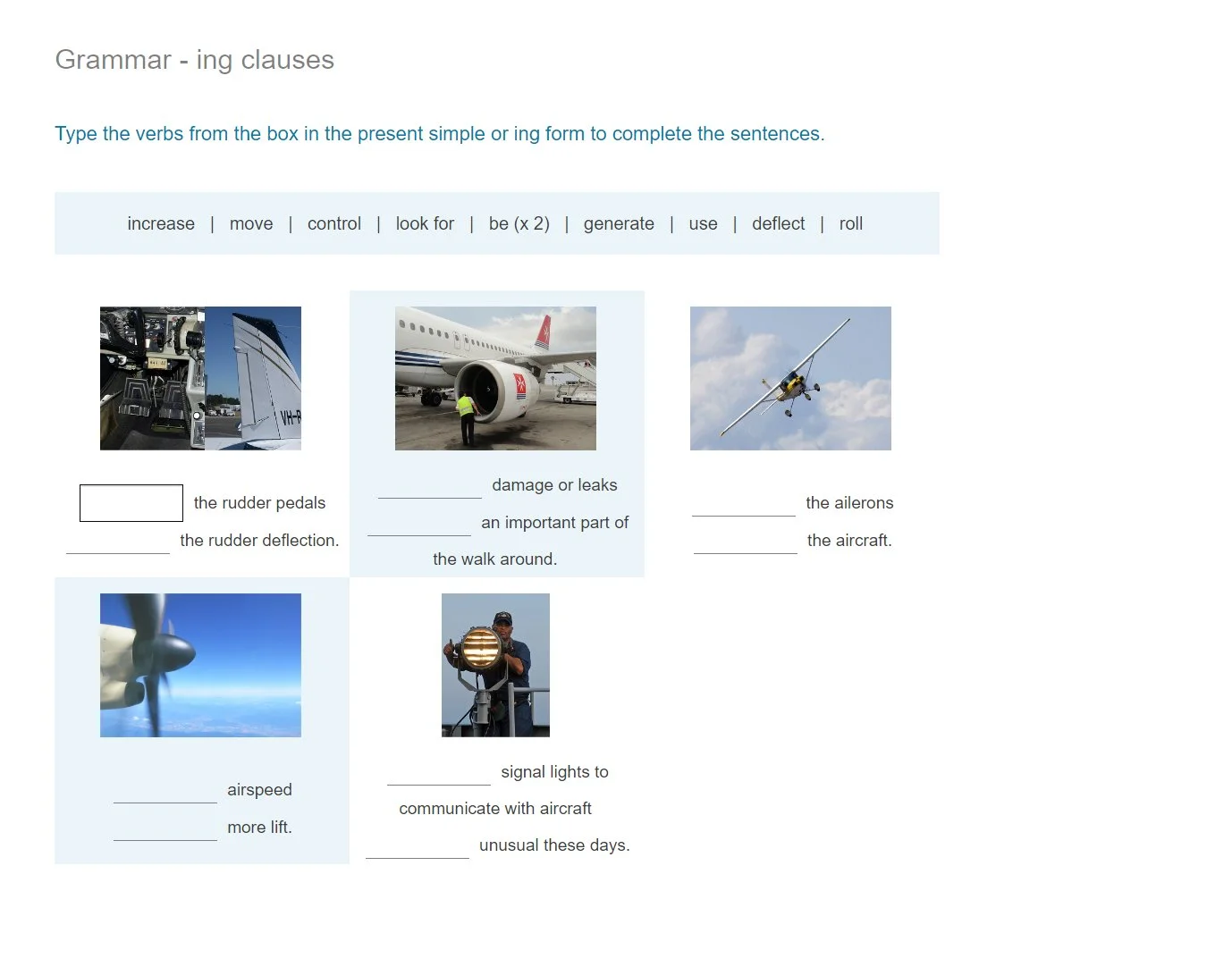Screen dimensions: 1232x975
Task: Click the engine walk-around inspection photo
Action: point(495,378)
